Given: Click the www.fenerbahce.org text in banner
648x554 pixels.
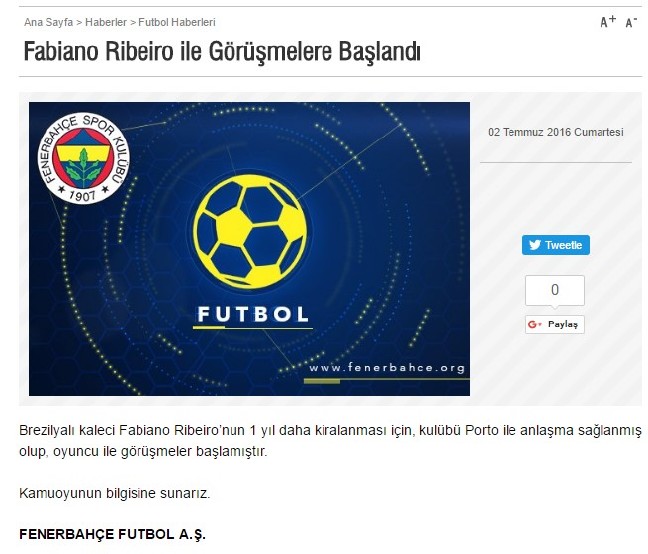Looking at the screenshot, I should (387, 367).
